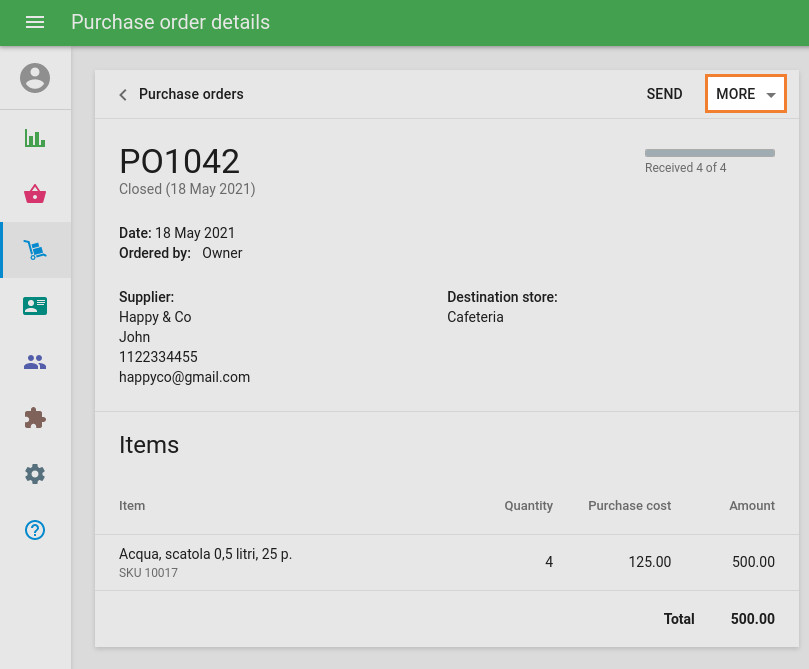
Task: Open the navigation drawer hamburger icon
Action: (x=35, y=22)
